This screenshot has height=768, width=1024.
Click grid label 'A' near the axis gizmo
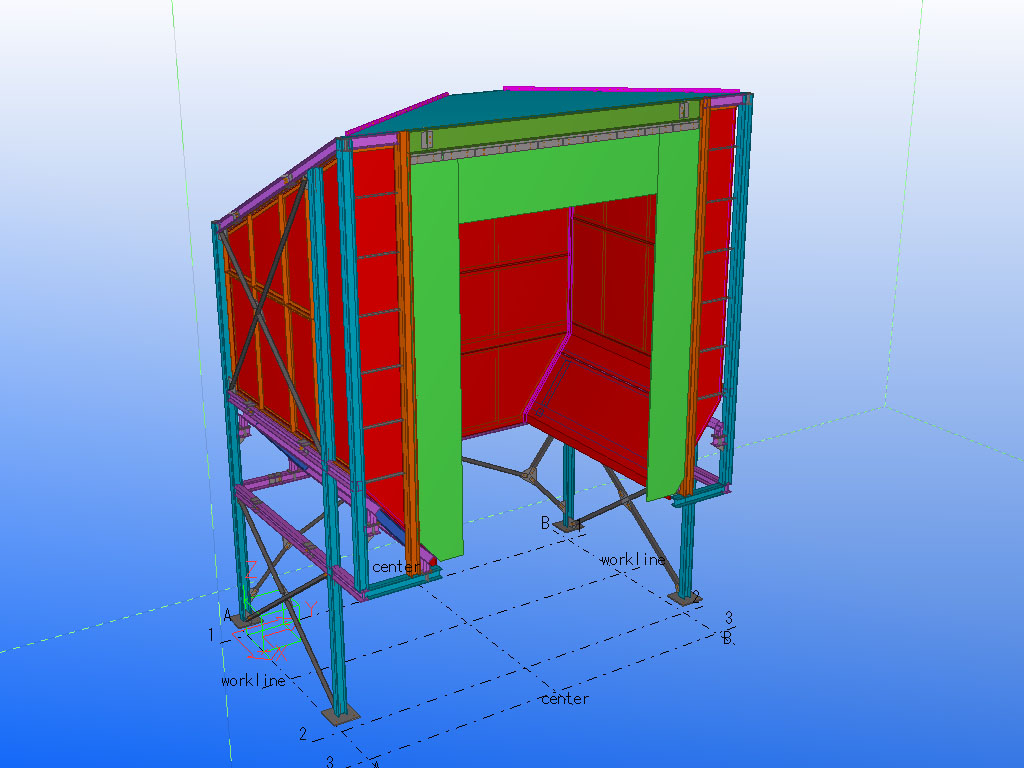point(228,615)
